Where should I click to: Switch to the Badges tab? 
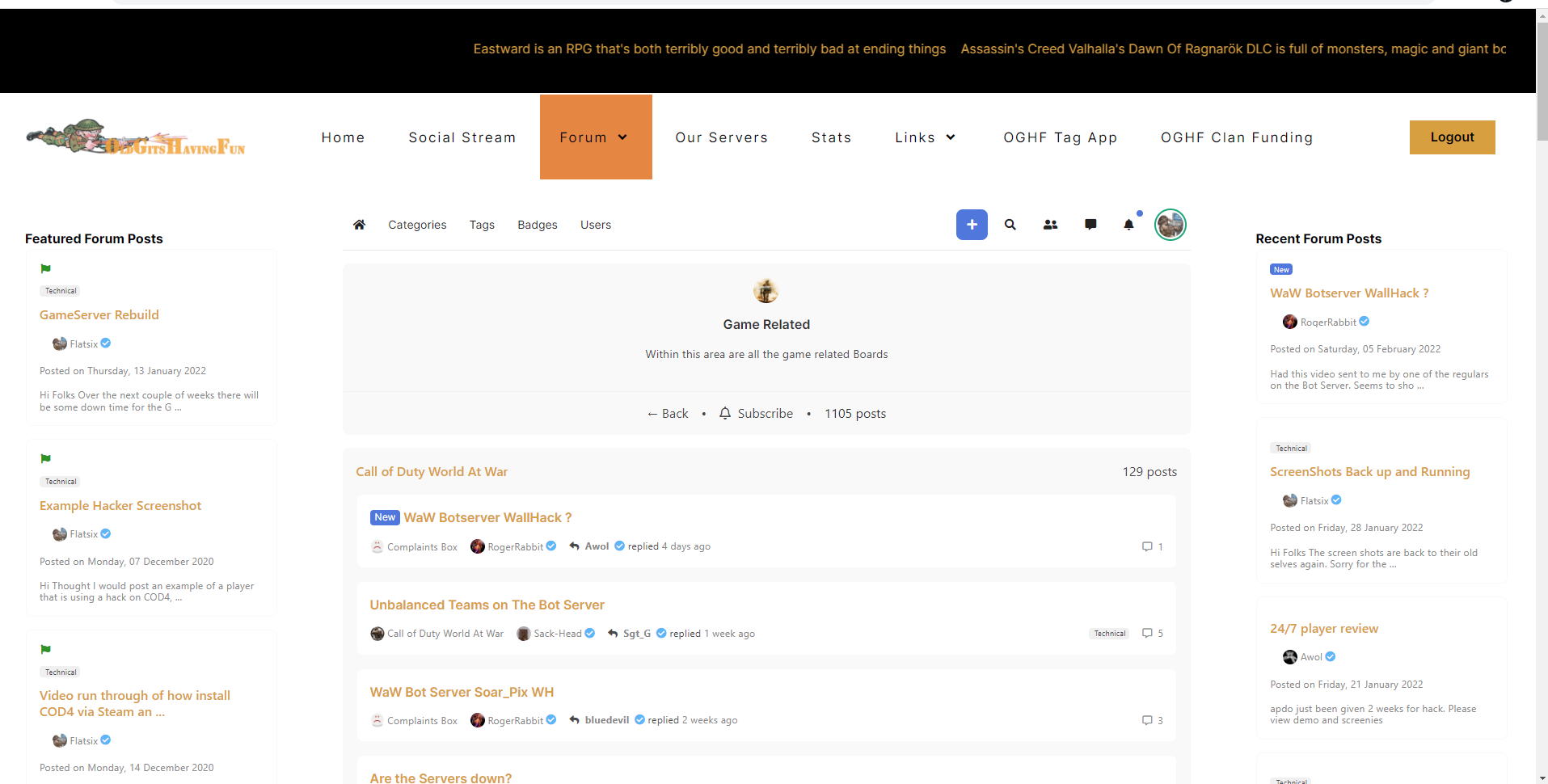point(537,225)
